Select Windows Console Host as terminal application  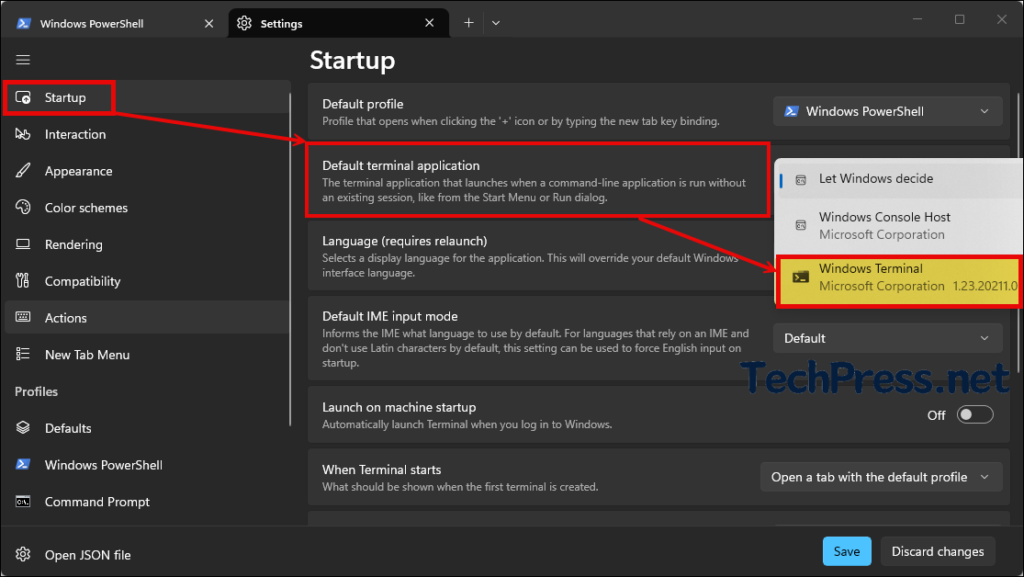click(886, 224)
